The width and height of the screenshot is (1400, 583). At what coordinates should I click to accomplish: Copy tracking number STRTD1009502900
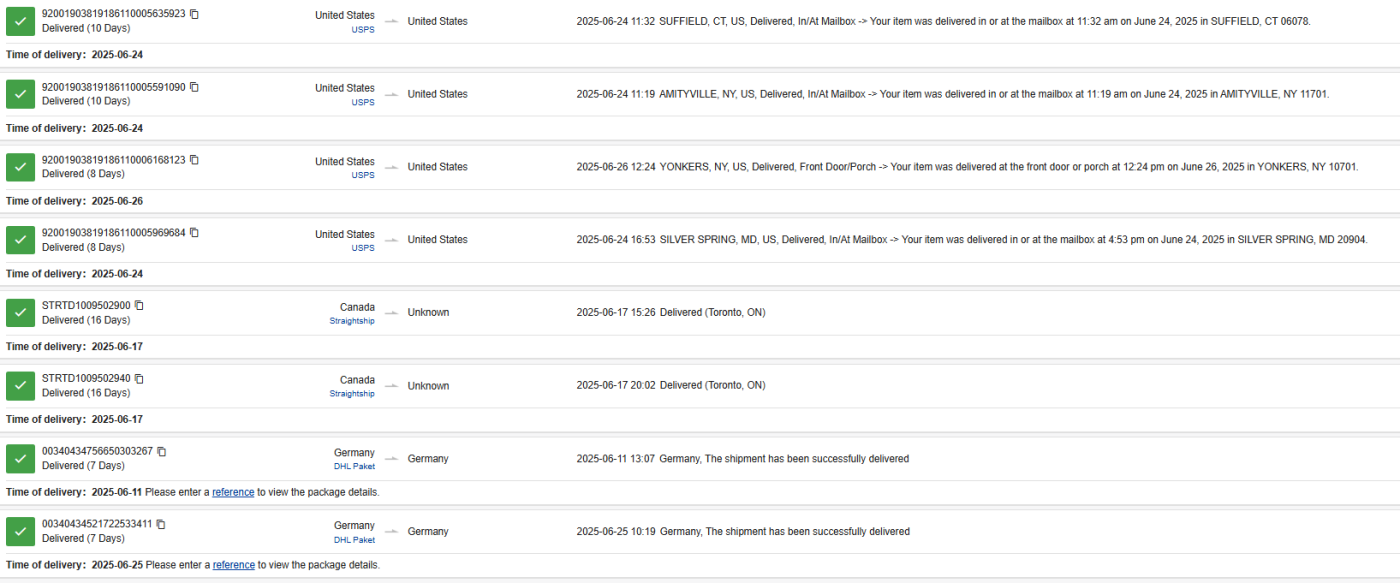click(x=139, y=306)
